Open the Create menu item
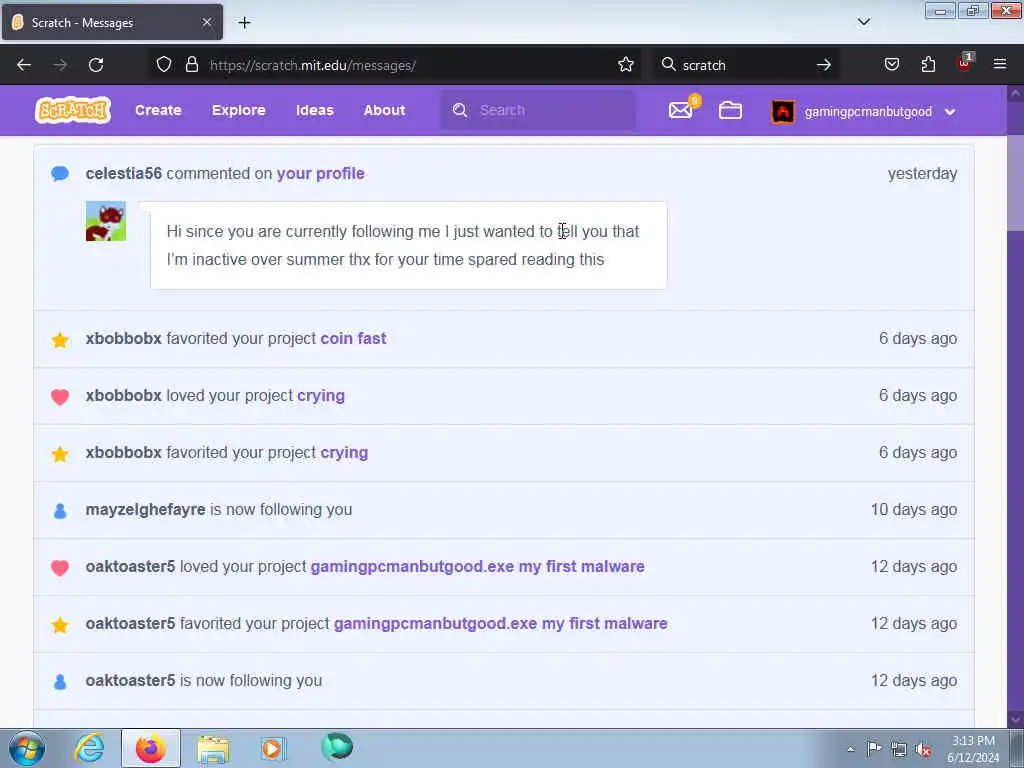The image size is (1024, 768). tap(158, 110)
